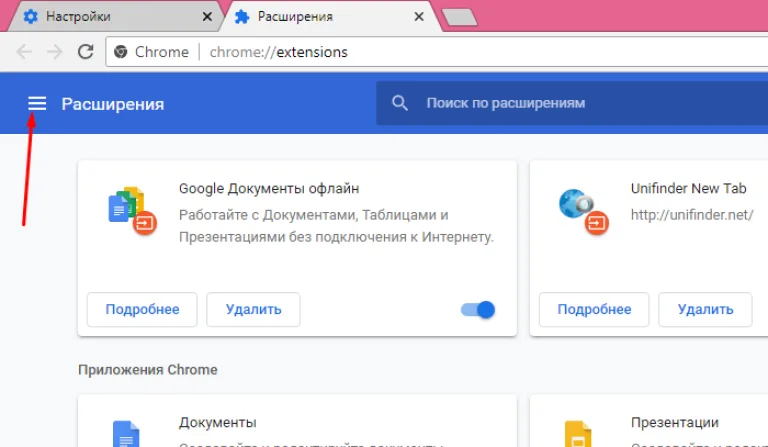Click the http://unifinder.net/ description text

point(692,215)
